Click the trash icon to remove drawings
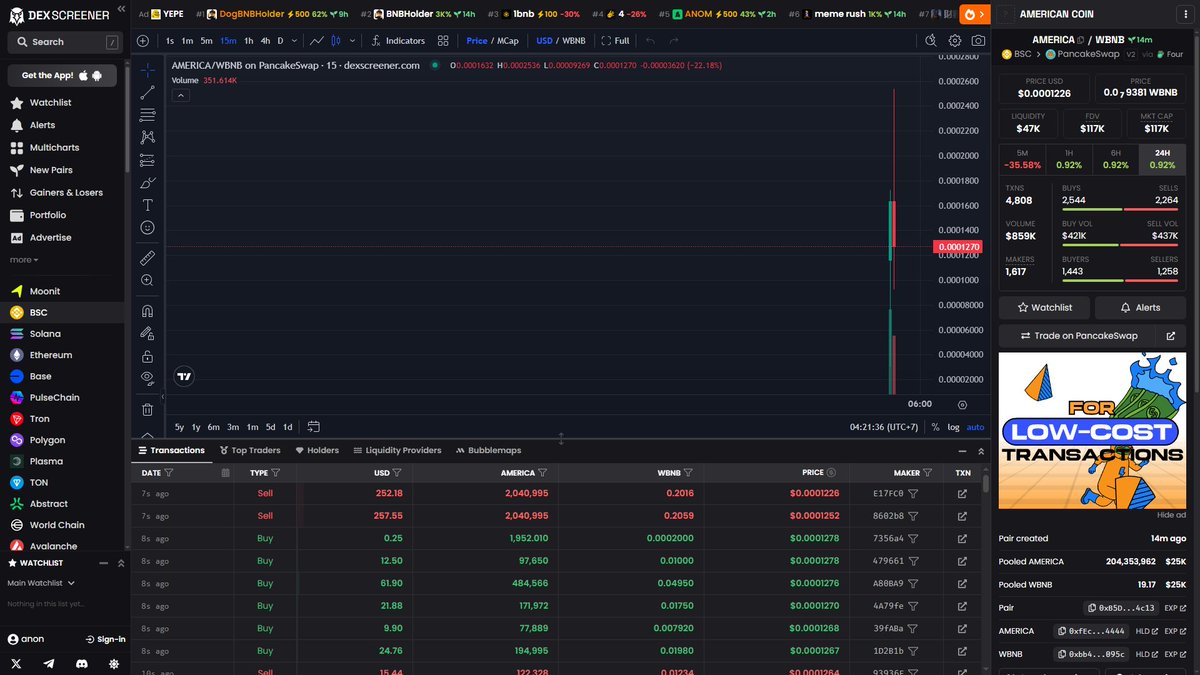Viewport: 1200px width, 675px height. [148, 409]
